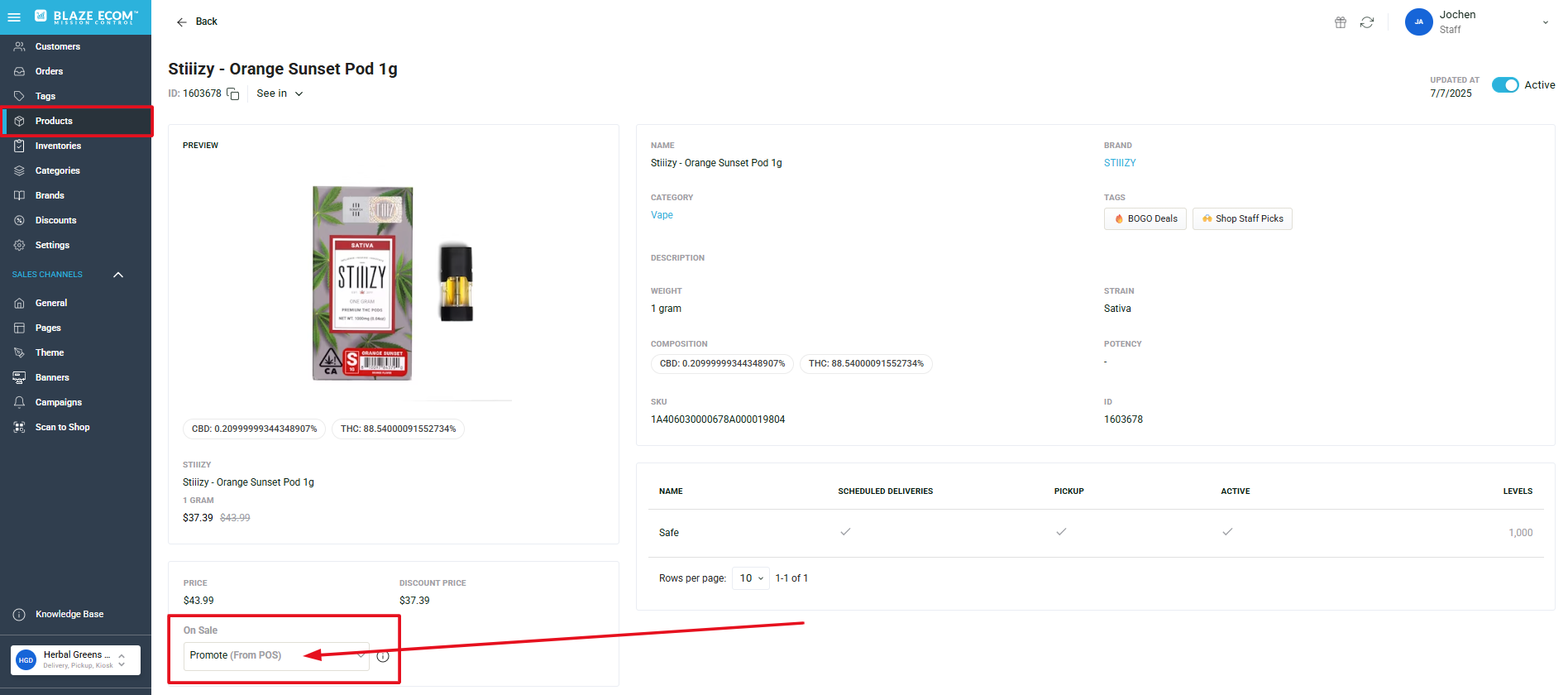Click the General home icon

19,303
